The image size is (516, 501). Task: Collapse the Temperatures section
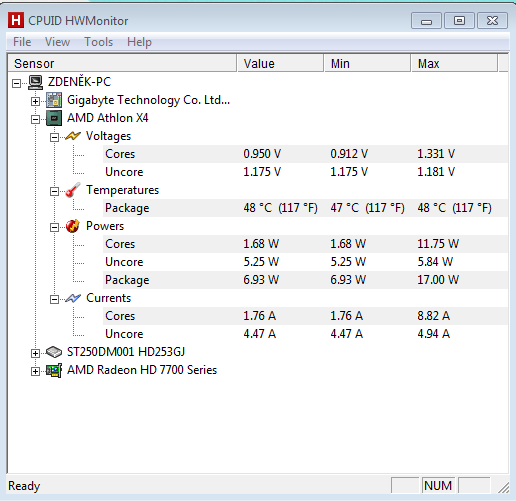54,191
